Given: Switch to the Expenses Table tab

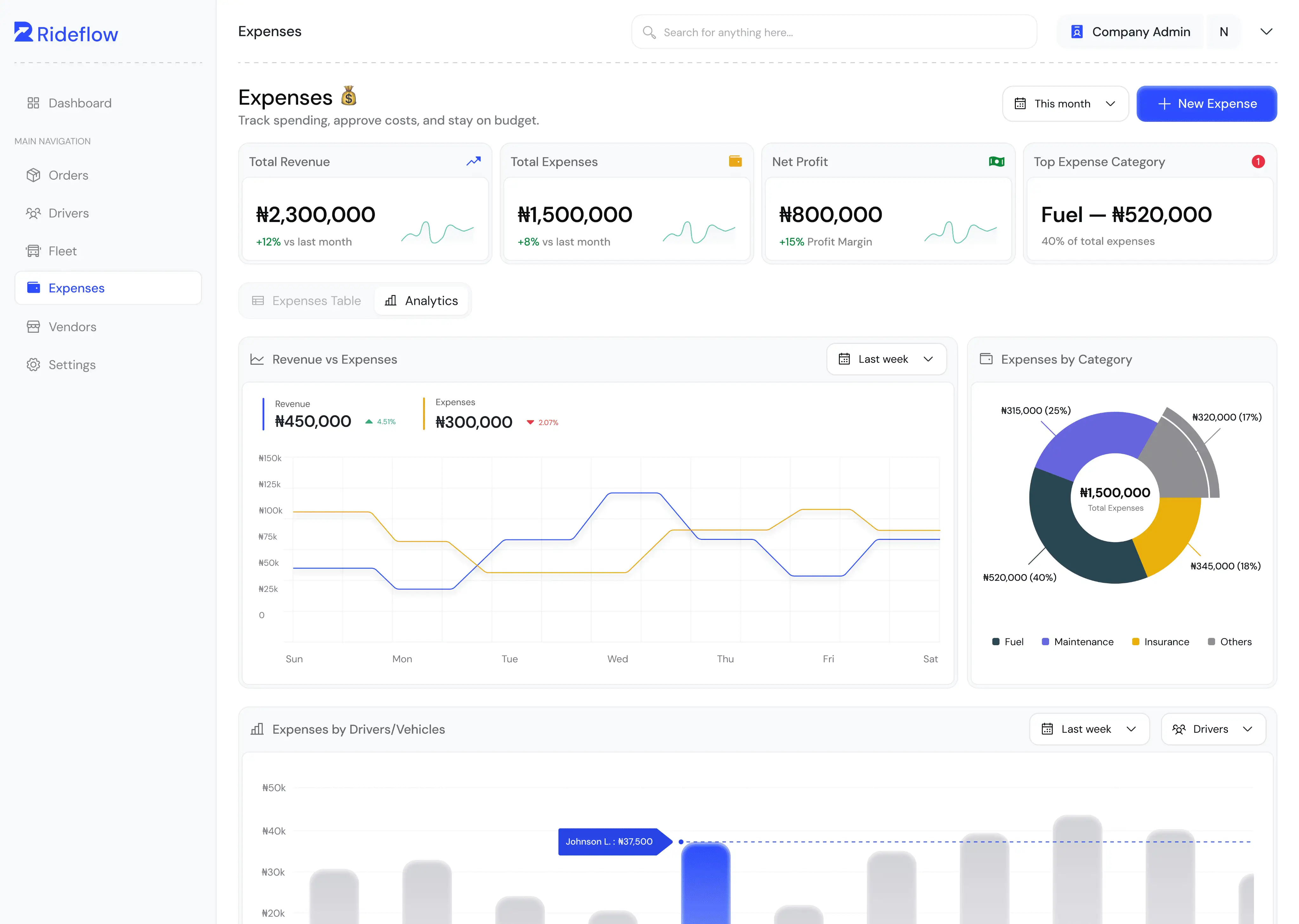Looking at the screenshot, I should (x=307, y=300).
